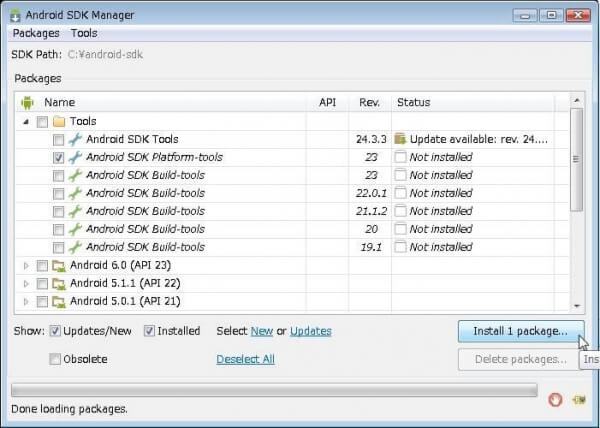Expand the Android 5.1.1 (API 22) group

(26, 283)
